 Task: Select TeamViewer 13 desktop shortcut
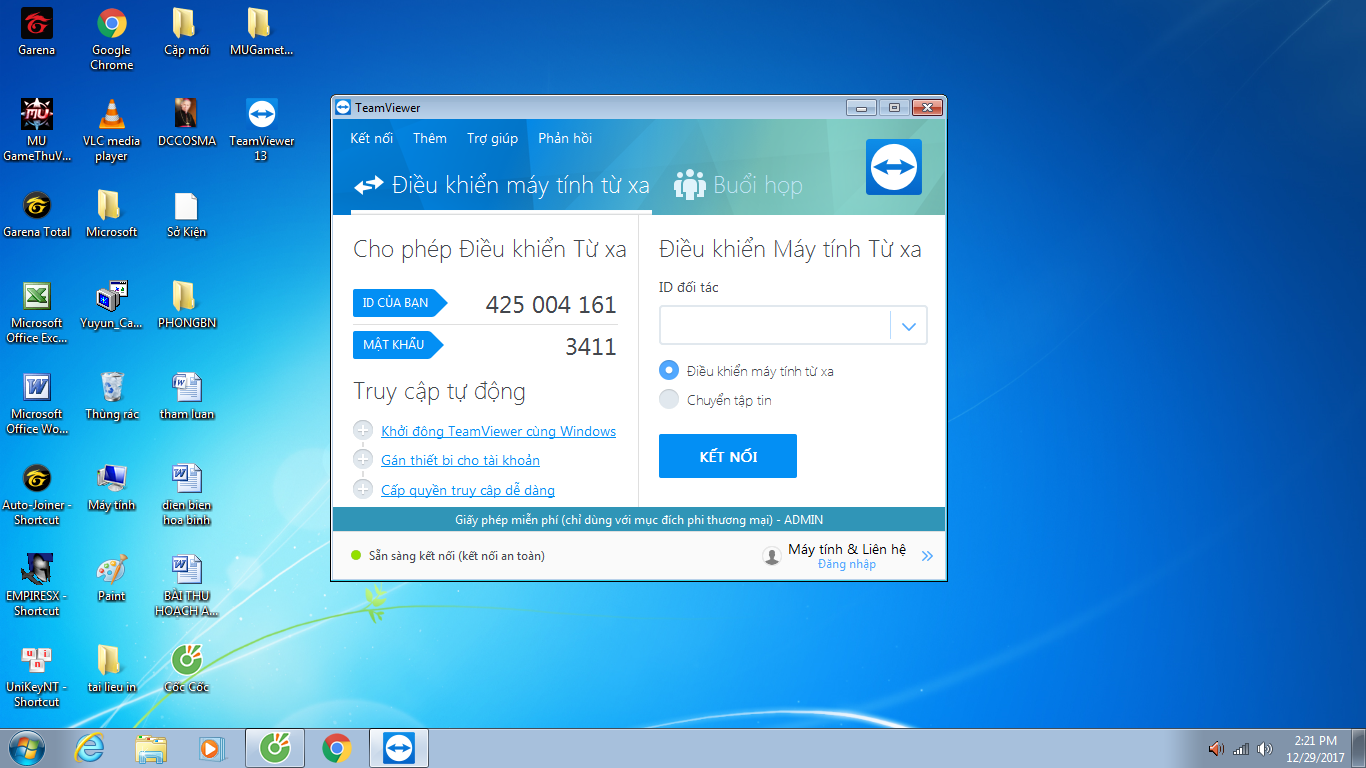(x=261, y=130)
